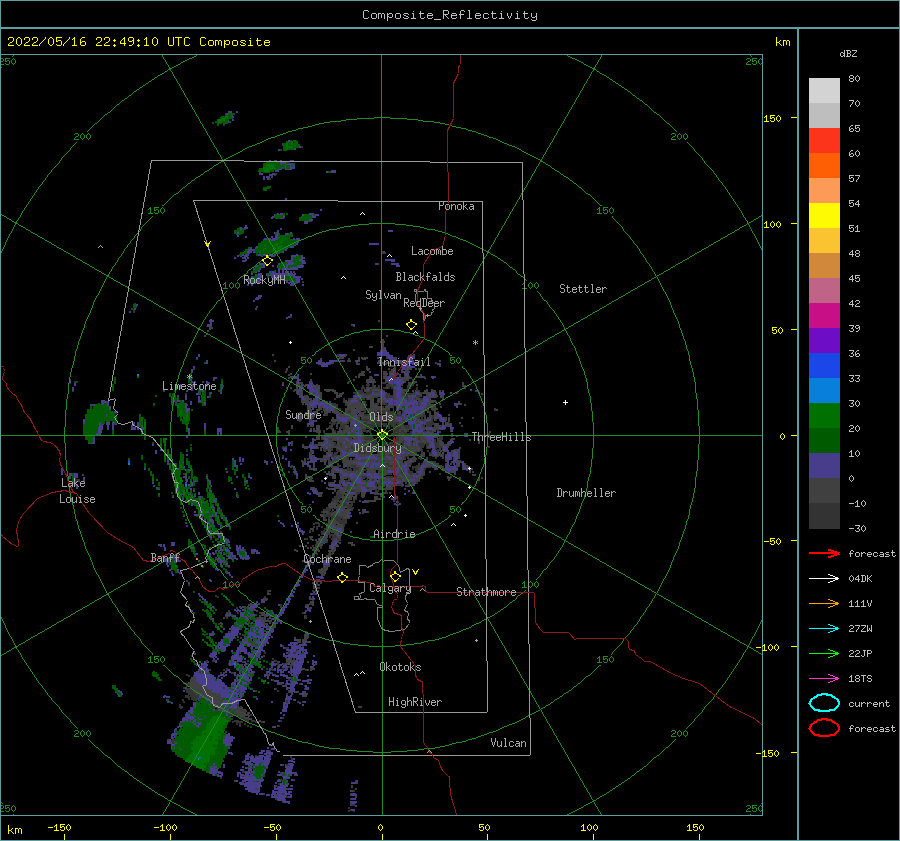Click the -30 value on dBZ scale

[857, 529]
